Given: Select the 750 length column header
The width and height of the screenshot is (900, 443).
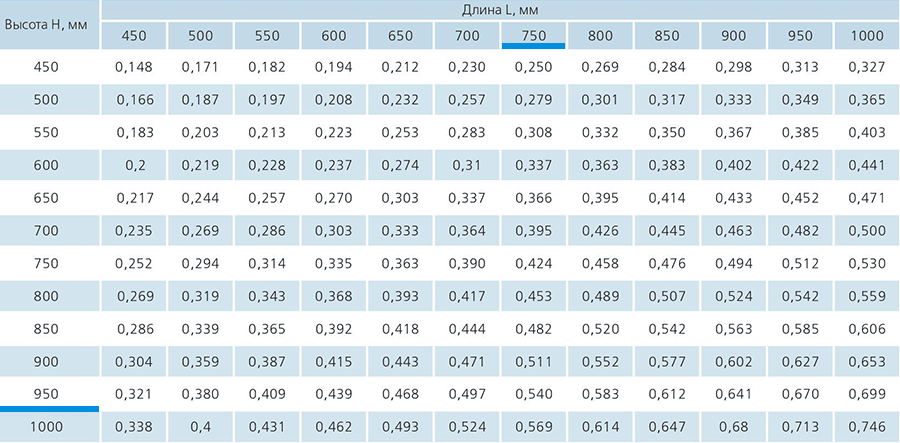Looking at the screenshot, I should tap(534, 36).
